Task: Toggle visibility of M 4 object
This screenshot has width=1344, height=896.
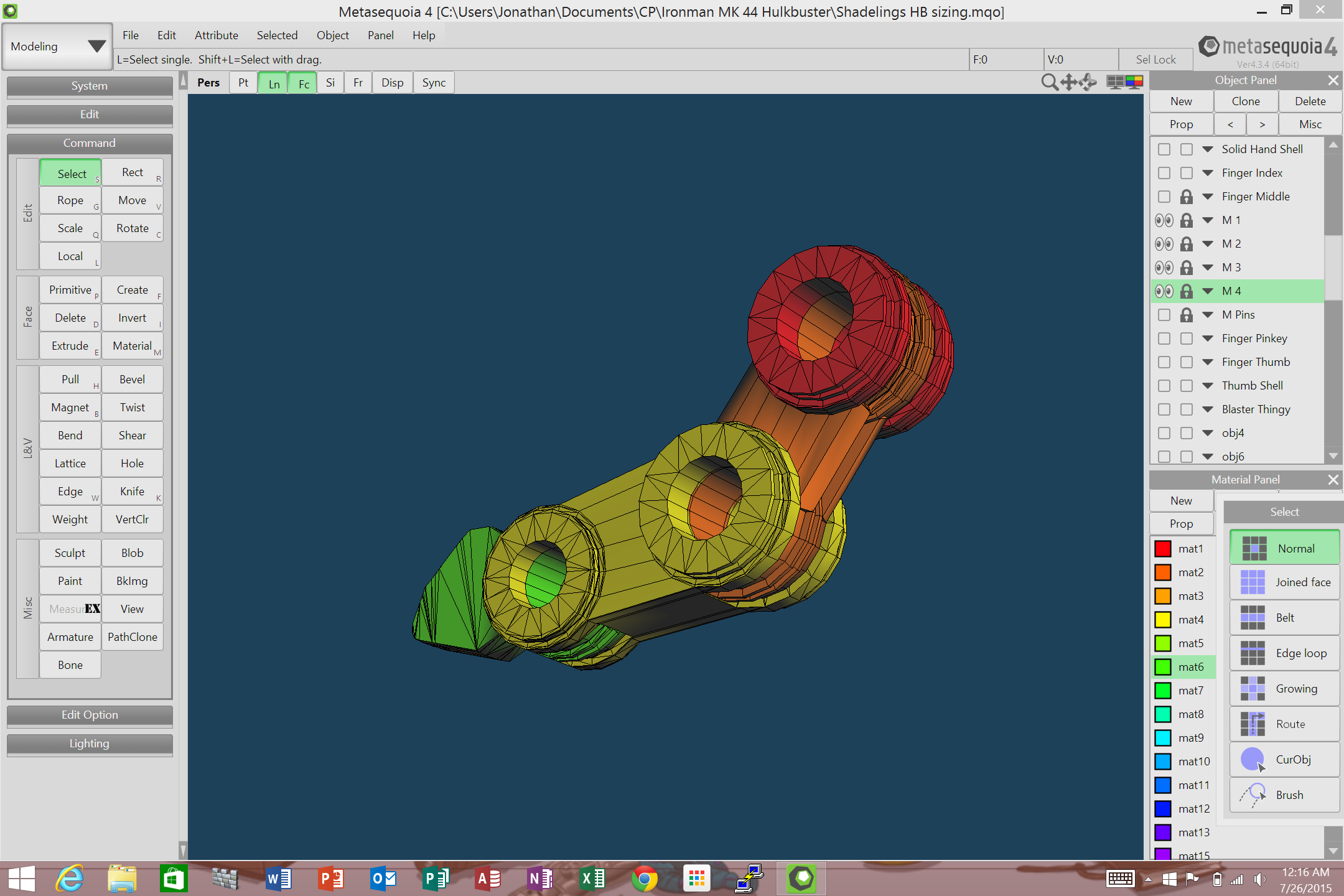Action: [1164, 291]
